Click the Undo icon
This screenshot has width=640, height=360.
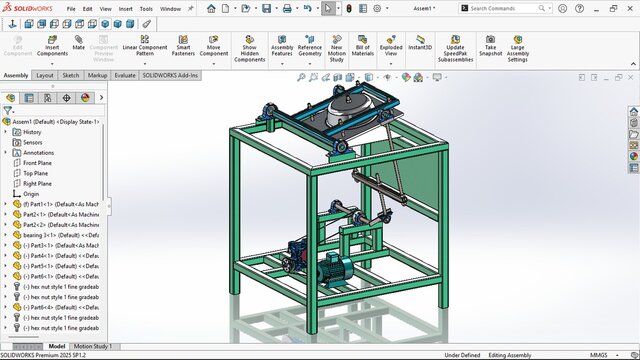tap(308, 8)
